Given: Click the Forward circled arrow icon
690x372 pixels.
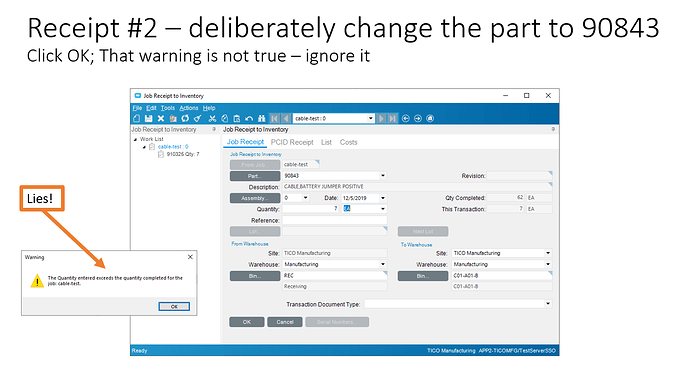Looking at the screenshot, I should click(418, 118).
